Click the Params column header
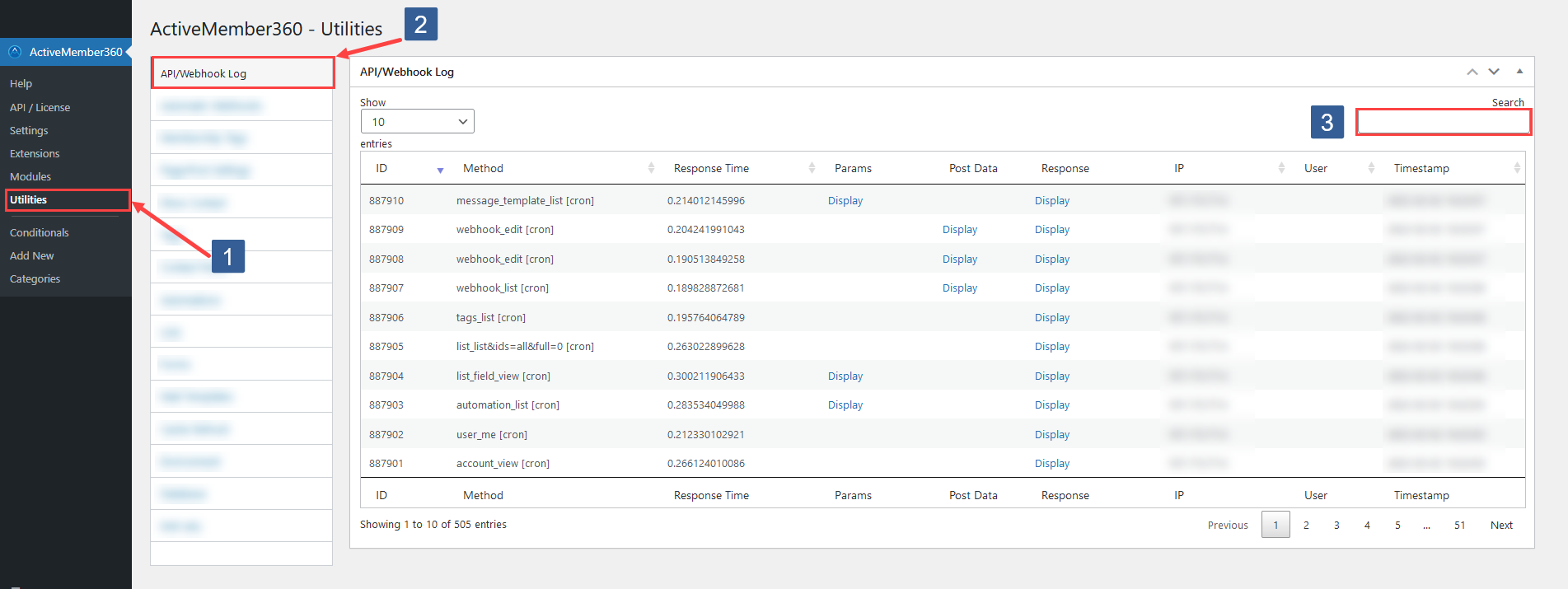 (x=853, y=168)
